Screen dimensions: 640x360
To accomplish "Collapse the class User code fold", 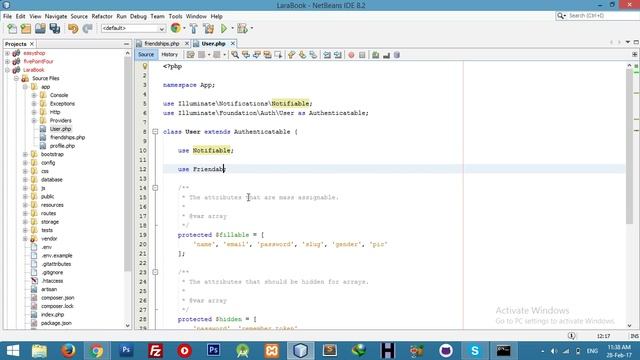I will (155, 131).
